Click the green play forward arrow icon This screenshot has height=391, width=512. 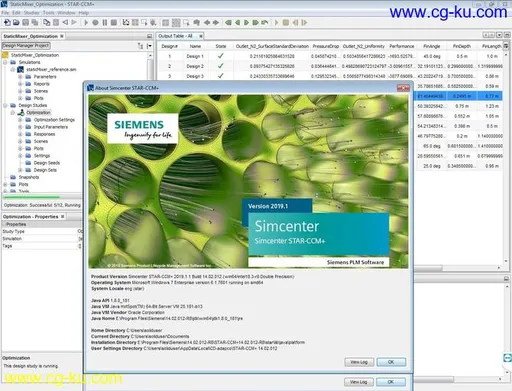[246, 22]
